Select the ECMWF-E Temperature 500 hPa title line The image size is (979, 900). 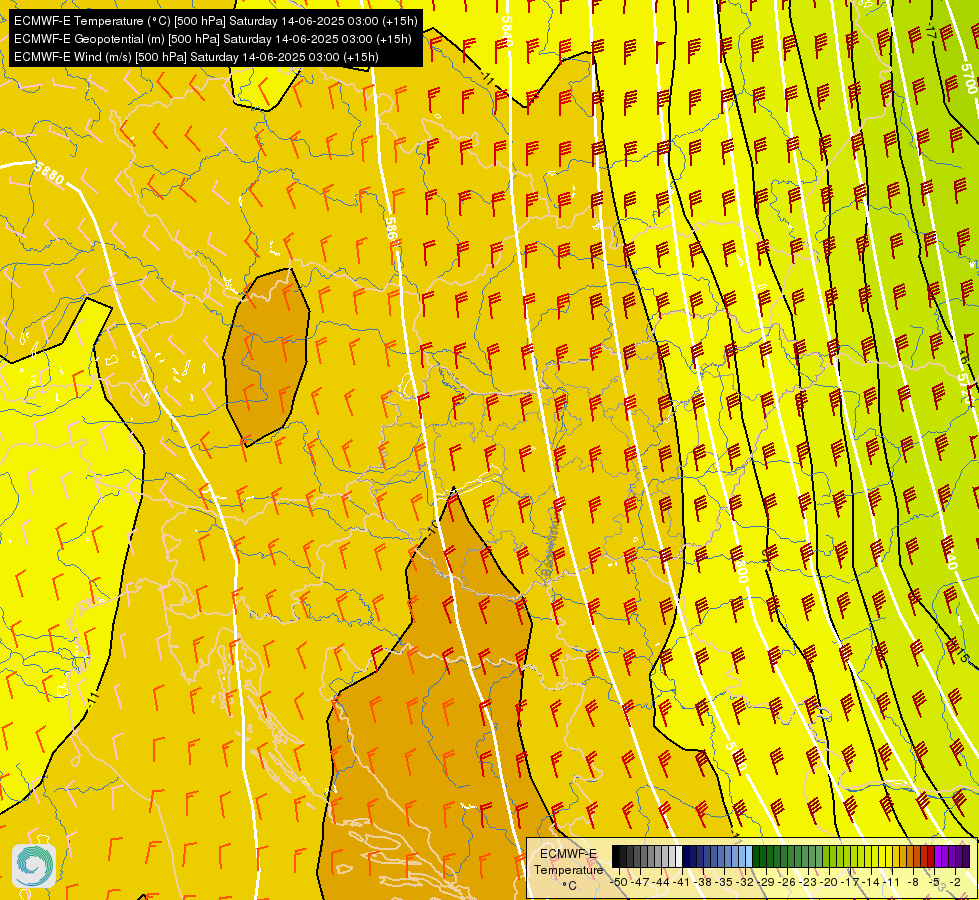click(x=215, y=21)
